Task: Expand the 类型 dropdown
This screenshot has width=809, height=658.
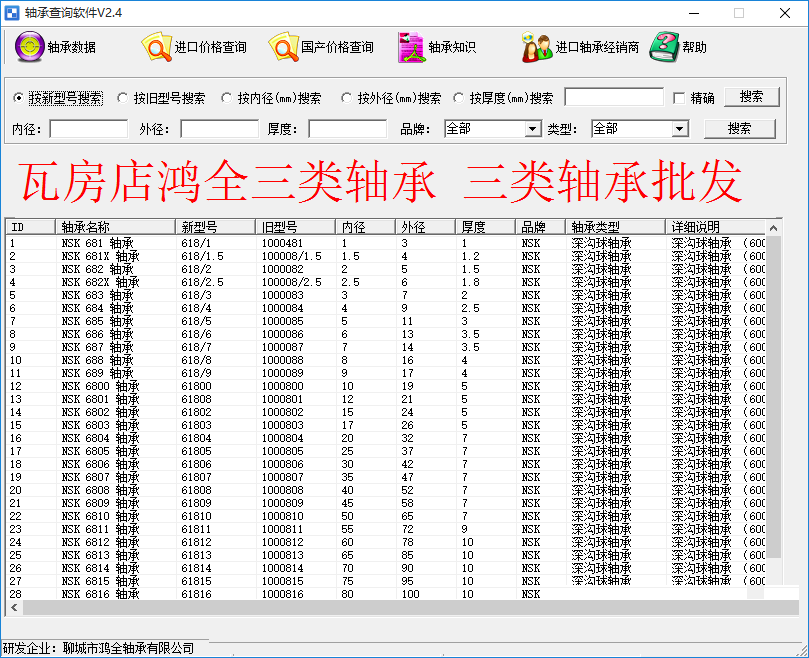Action: (680, 129)
